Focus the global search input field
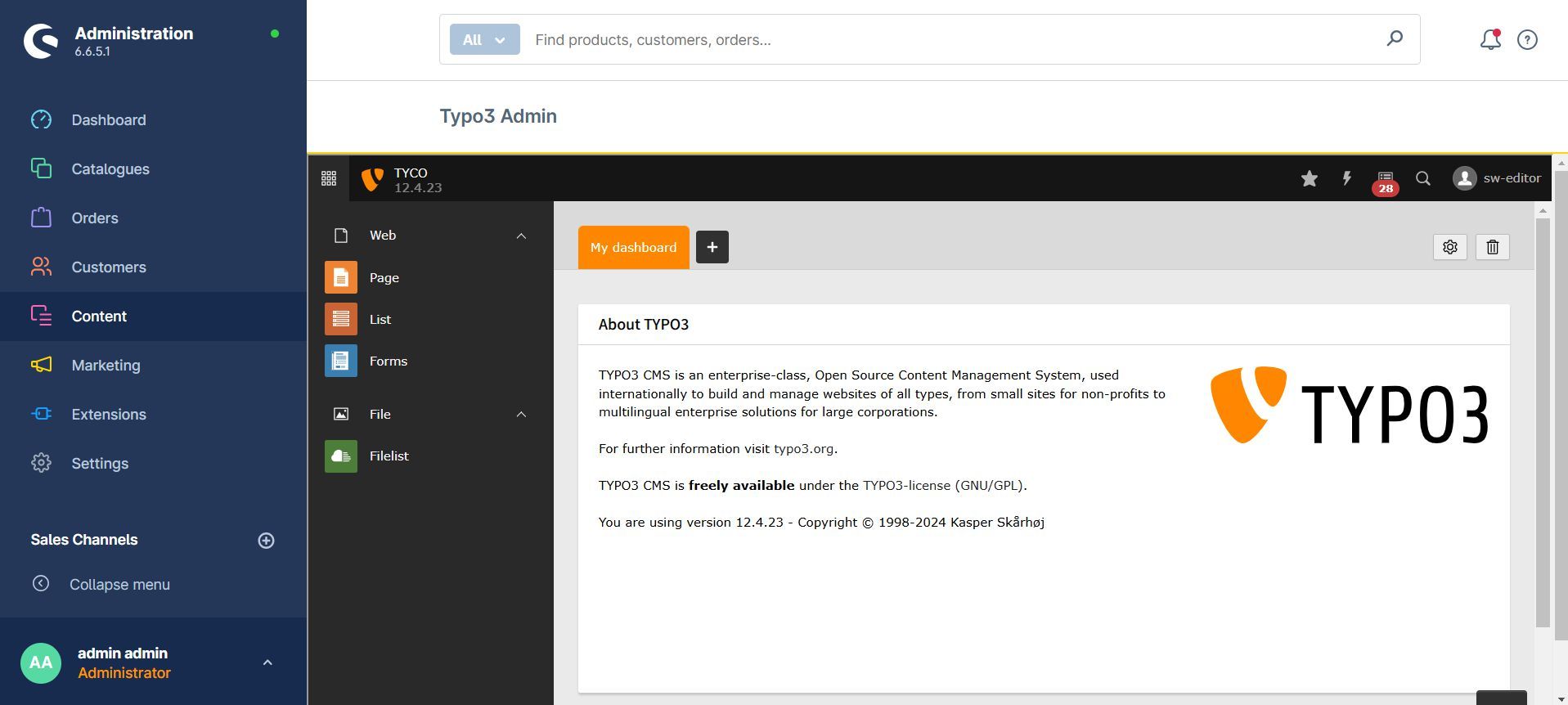 (x=949, y=39)
